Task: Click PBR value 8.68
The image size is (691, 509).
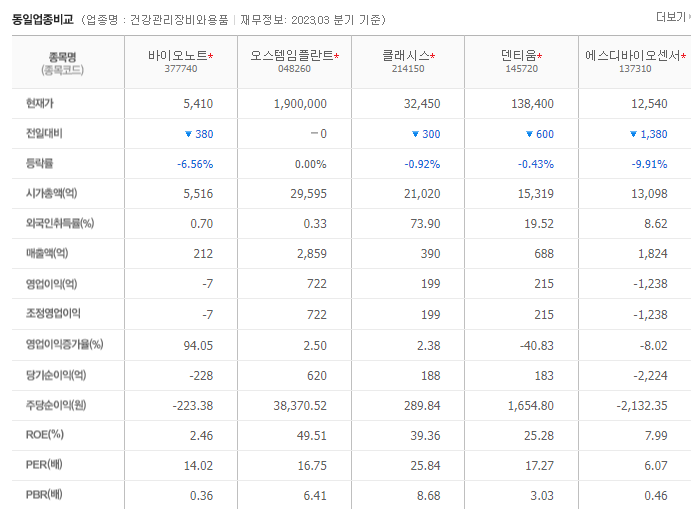Action: coord(429,495)
